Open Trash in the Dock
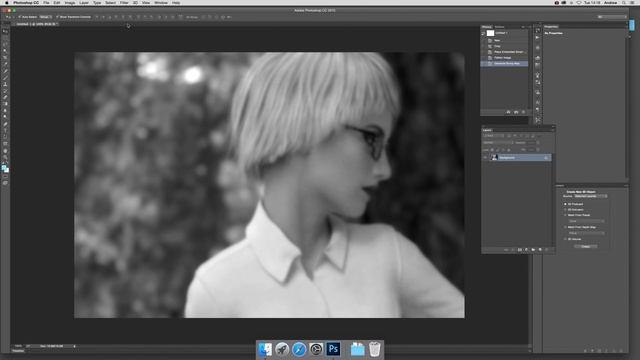The image size is (640, 360). click(374, 349)
